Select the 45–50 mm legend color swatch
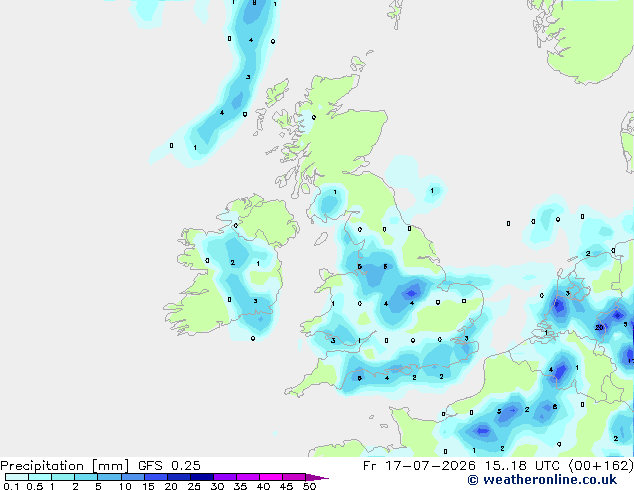This screenshot has height=490, width=634. [x=294, y=477]
